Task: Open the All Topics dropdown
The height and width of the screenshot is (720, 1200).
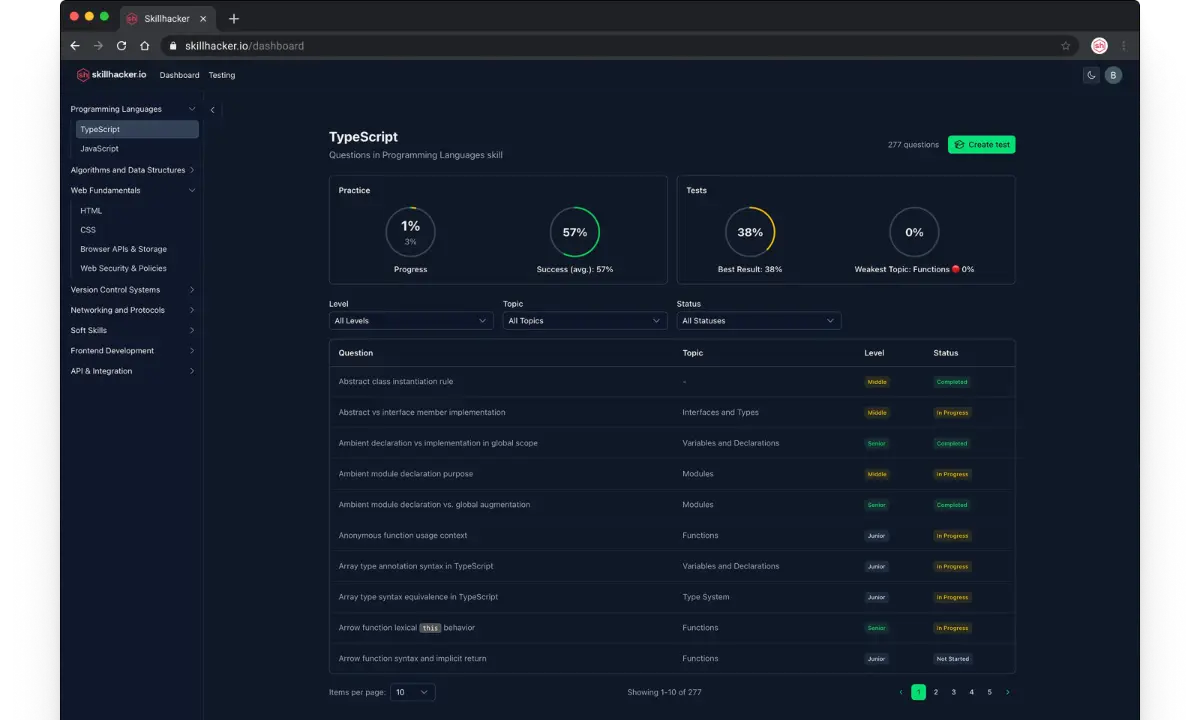Action: 585,321
